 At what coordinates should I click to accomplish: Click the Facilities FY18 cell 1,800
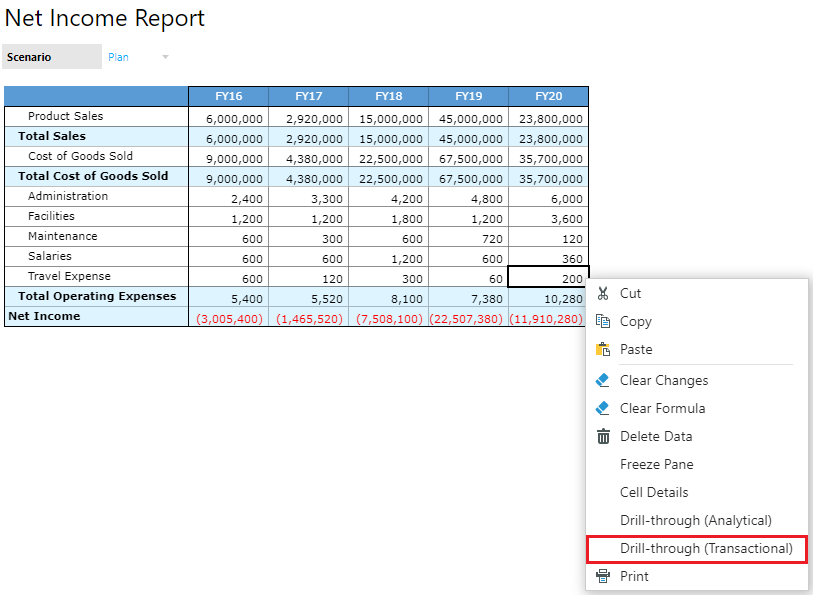point(388,217)
